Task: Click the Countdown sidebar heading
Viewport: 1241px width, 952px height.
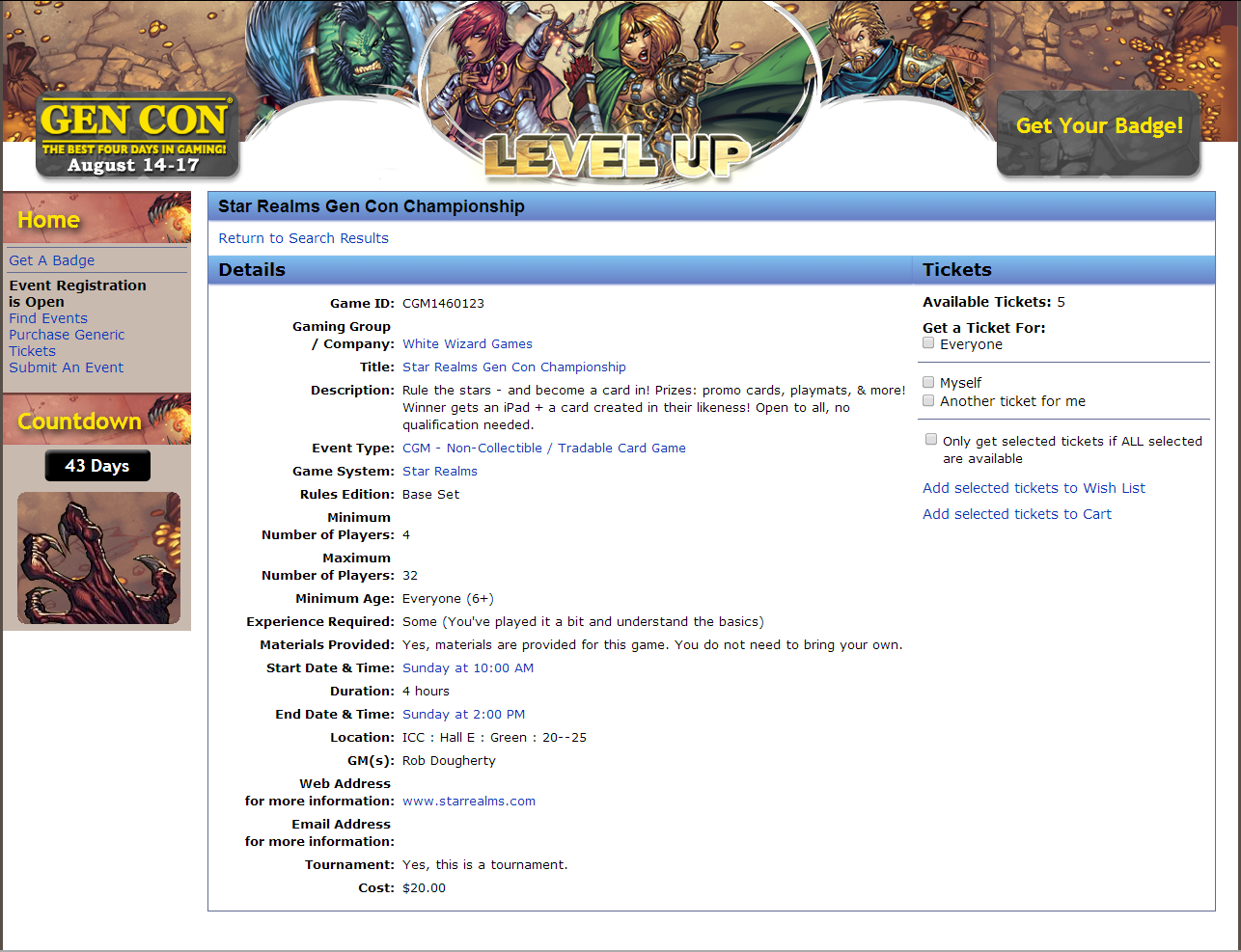Action: tap(79, 422)
